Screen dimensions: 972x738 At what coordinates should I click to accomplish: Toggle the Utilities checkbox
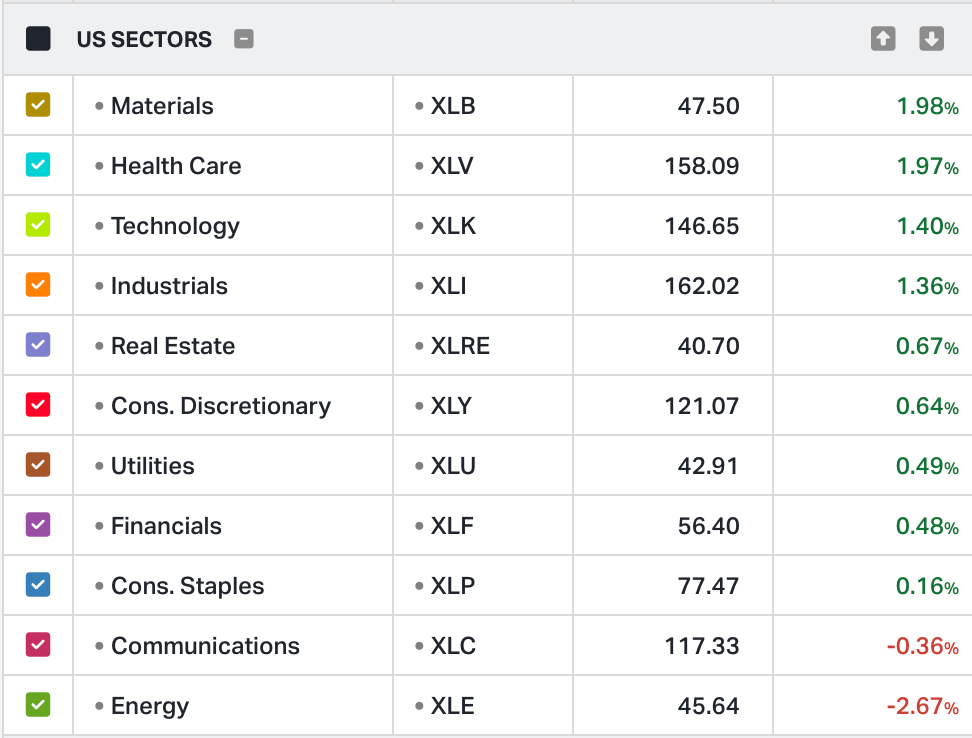click(x=38, y=465)
